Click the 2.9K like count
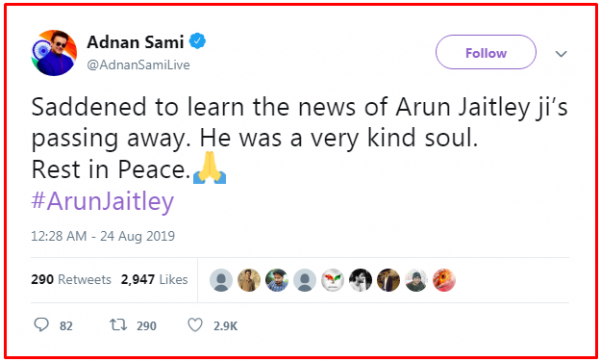 pyautogui.click(x=225, y=326)
